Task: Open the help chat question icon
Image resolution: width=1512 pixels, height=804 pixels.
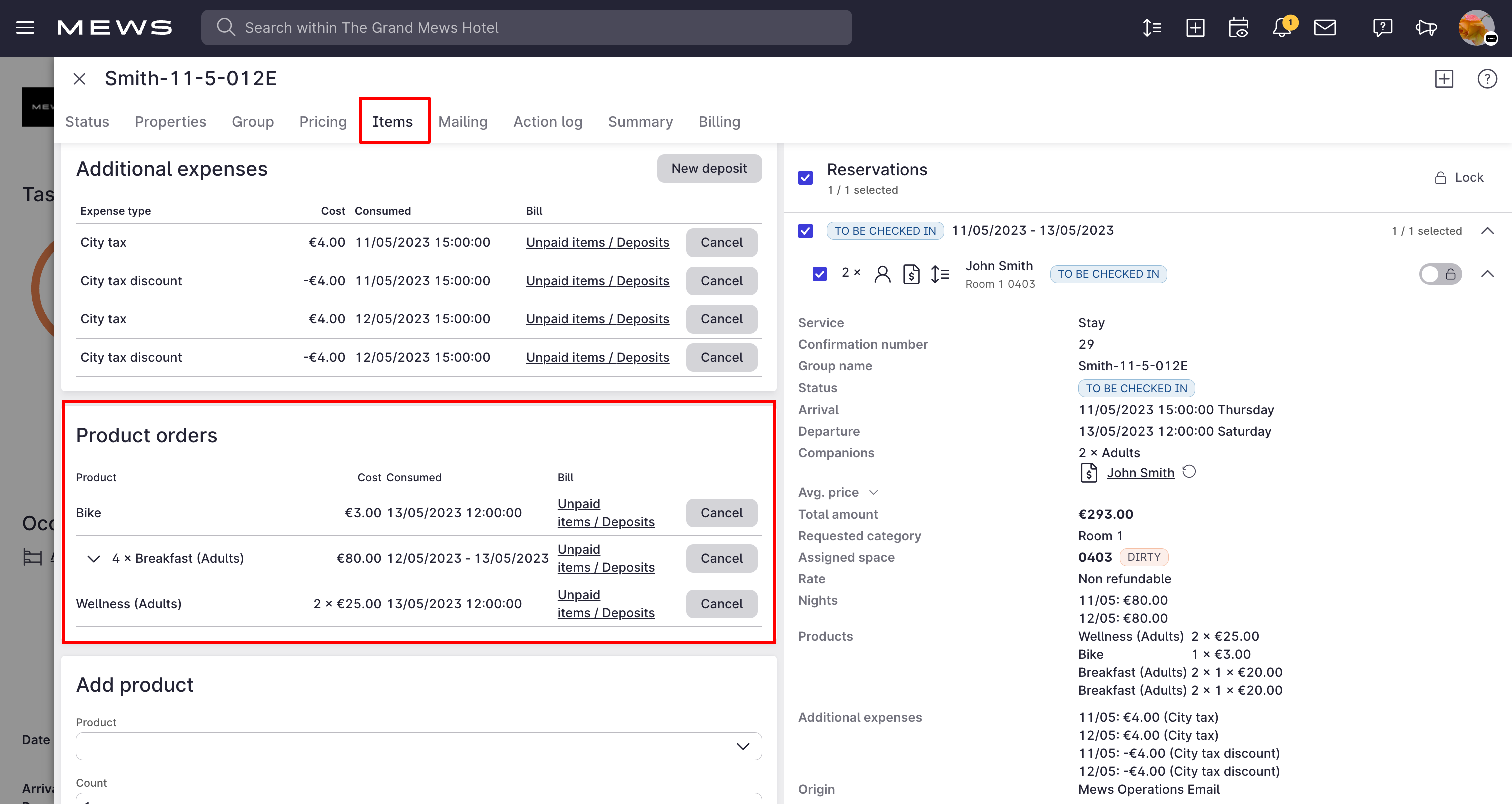Action: [1382, 28]
